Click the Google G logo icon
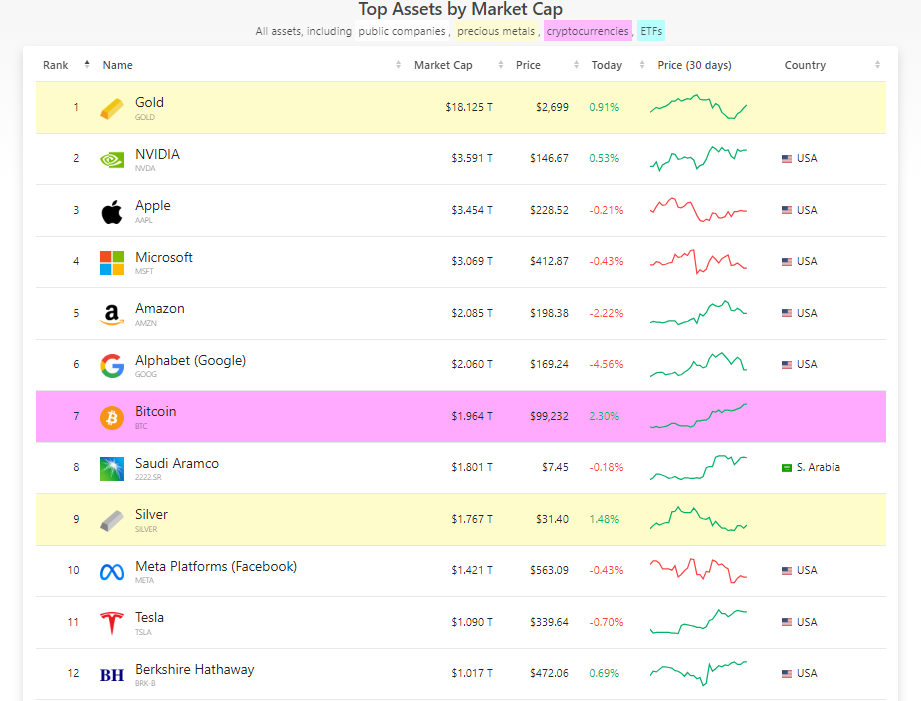 (x=112, y=365)
